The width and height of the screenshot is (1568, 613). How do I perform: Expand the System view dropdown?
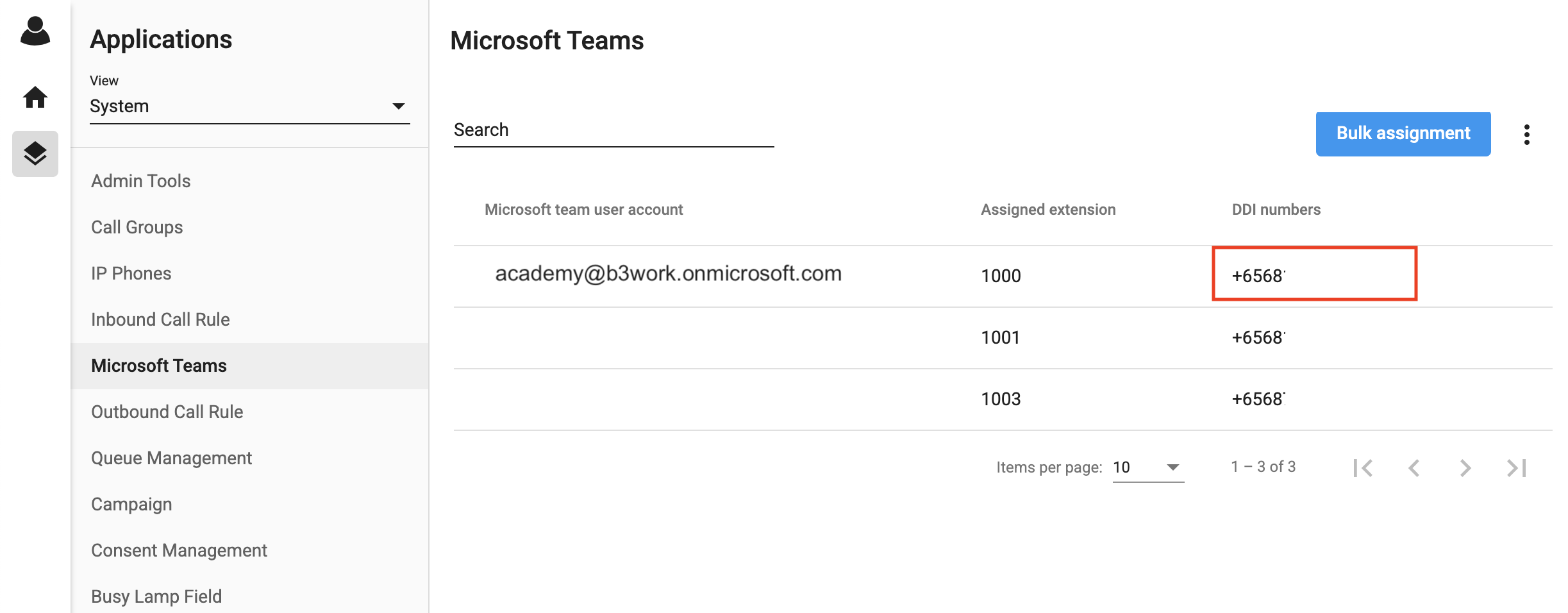pyautogui.click(x=249, y=106)
